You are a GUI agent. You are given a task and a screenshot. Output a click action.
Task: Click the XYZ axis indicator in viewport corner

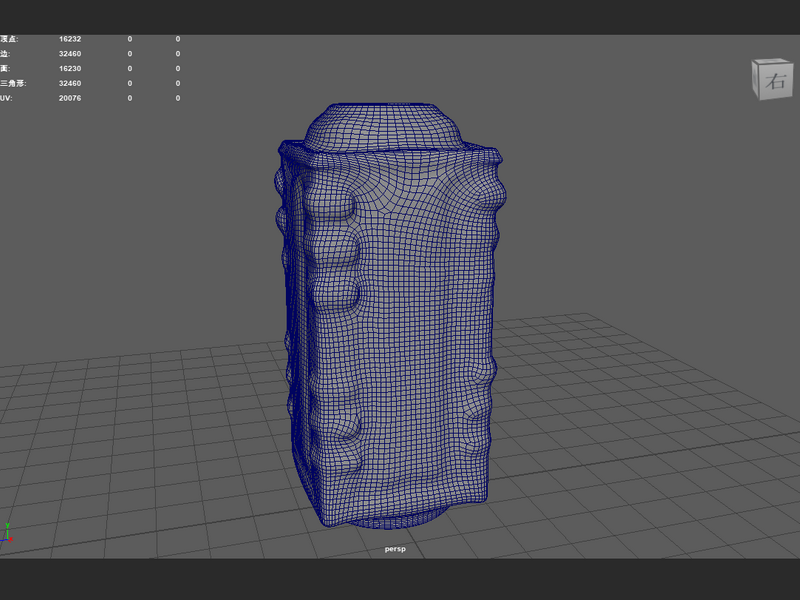point(7,532)
